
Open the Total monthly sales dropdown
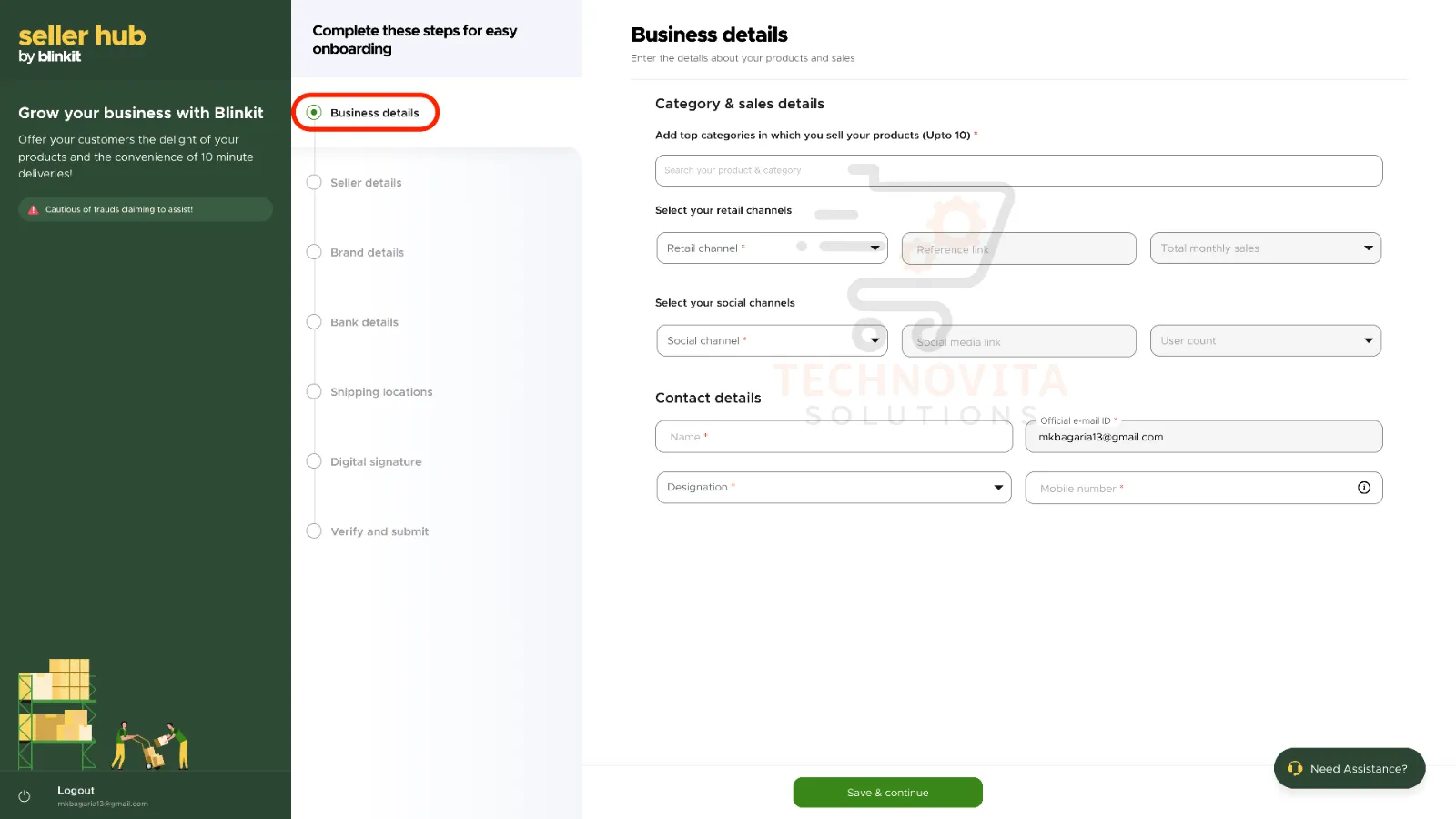(1367, 247)
